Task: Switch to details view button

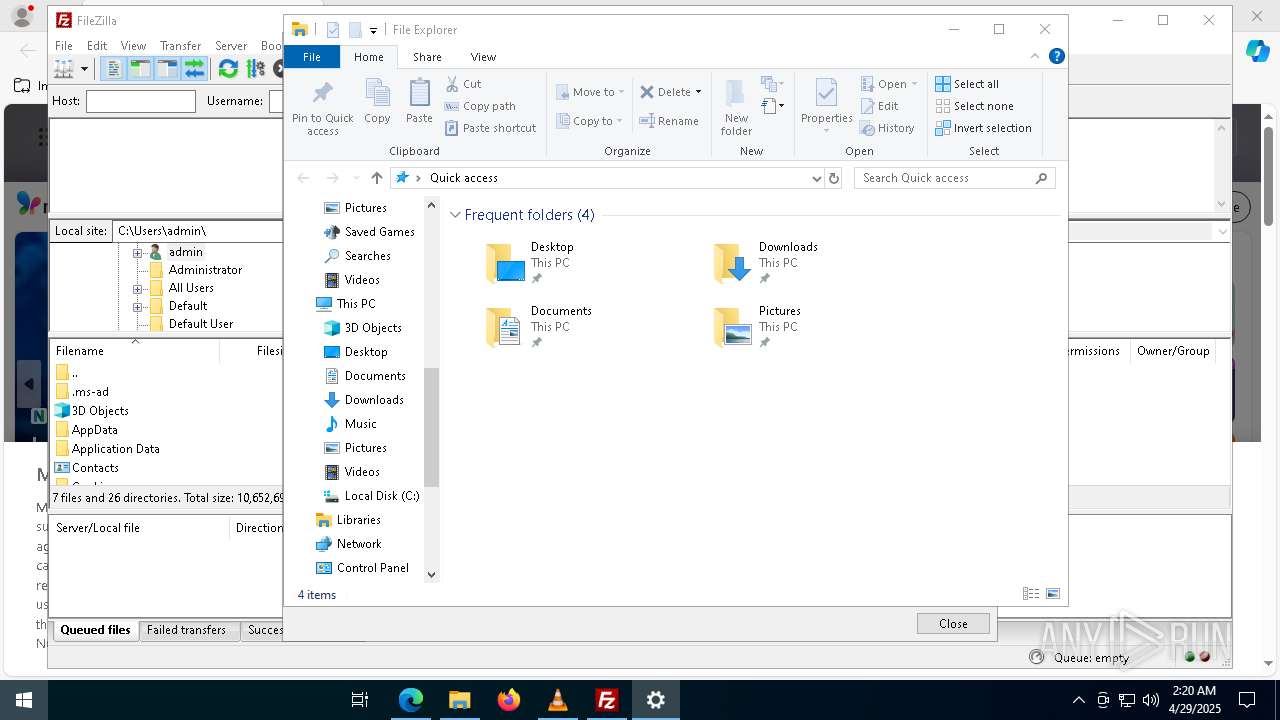Action: click(x=1031, y=594)
